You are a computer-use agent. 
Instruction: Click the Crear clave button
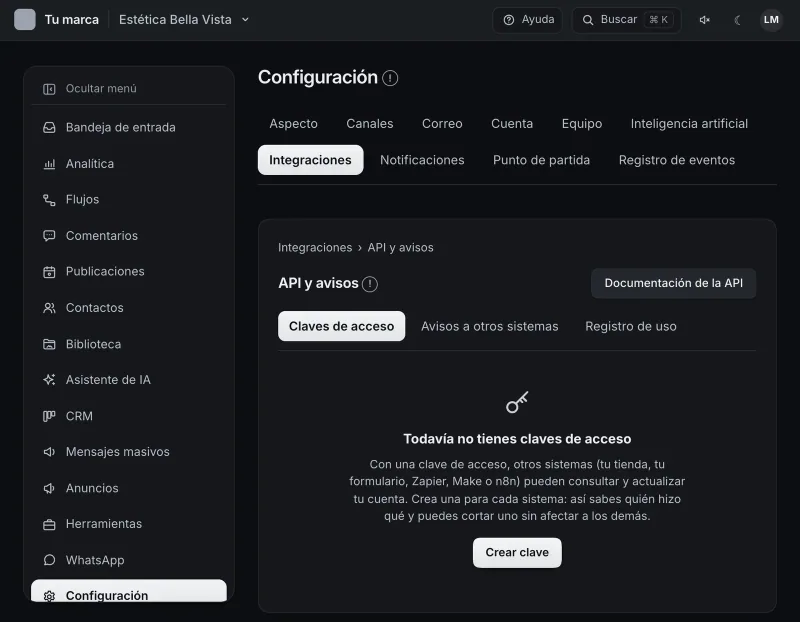pos(517,553)
